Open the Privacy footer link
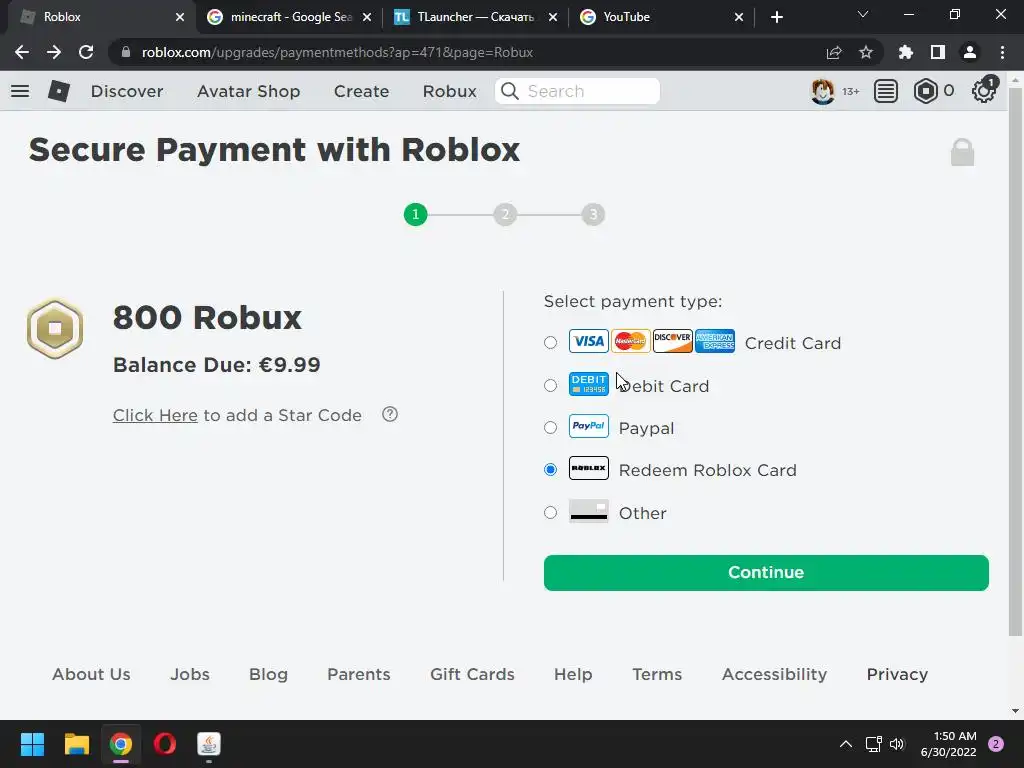 (x=897, y=674)
